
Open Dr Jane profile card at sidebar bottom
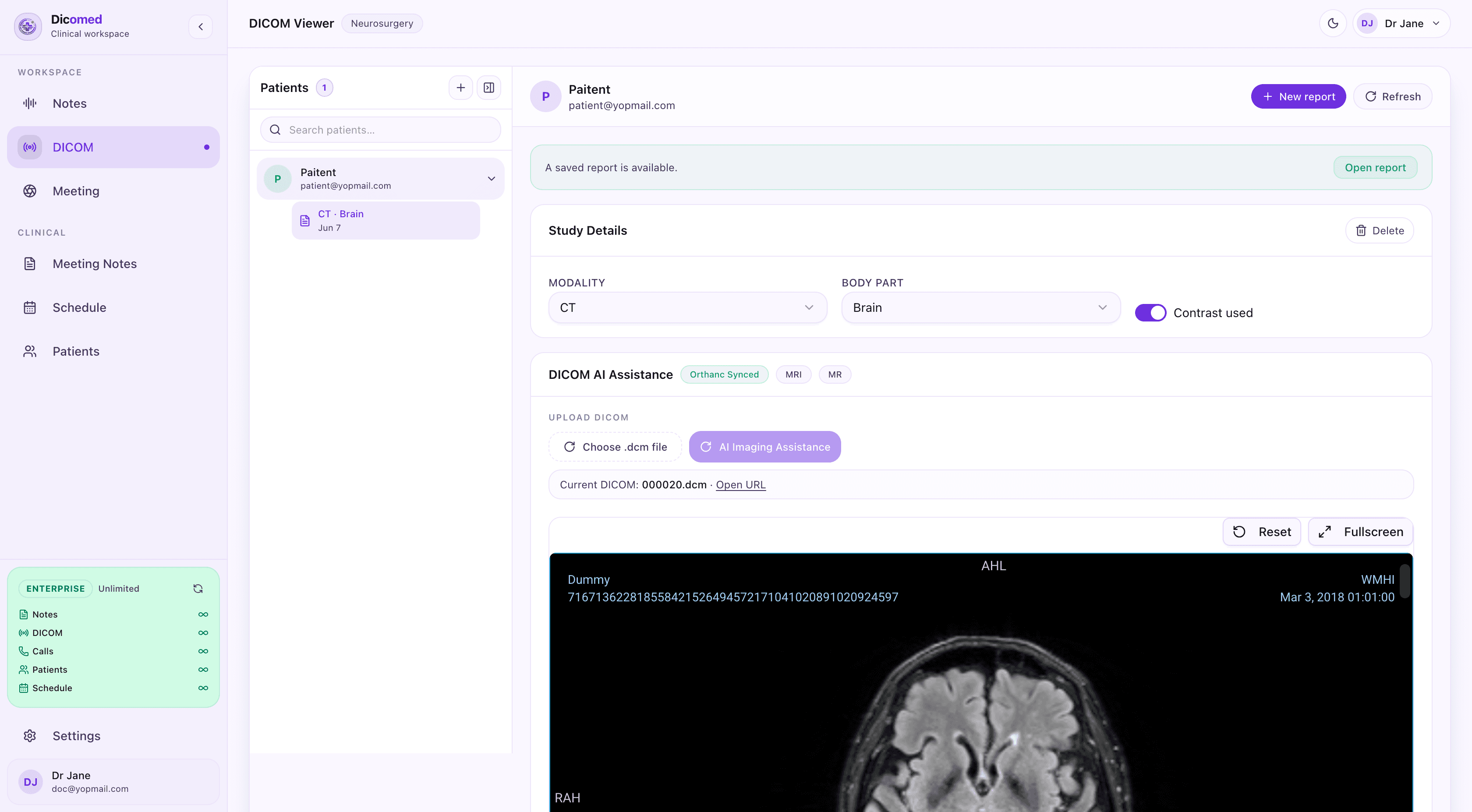(x=113, y=782)
